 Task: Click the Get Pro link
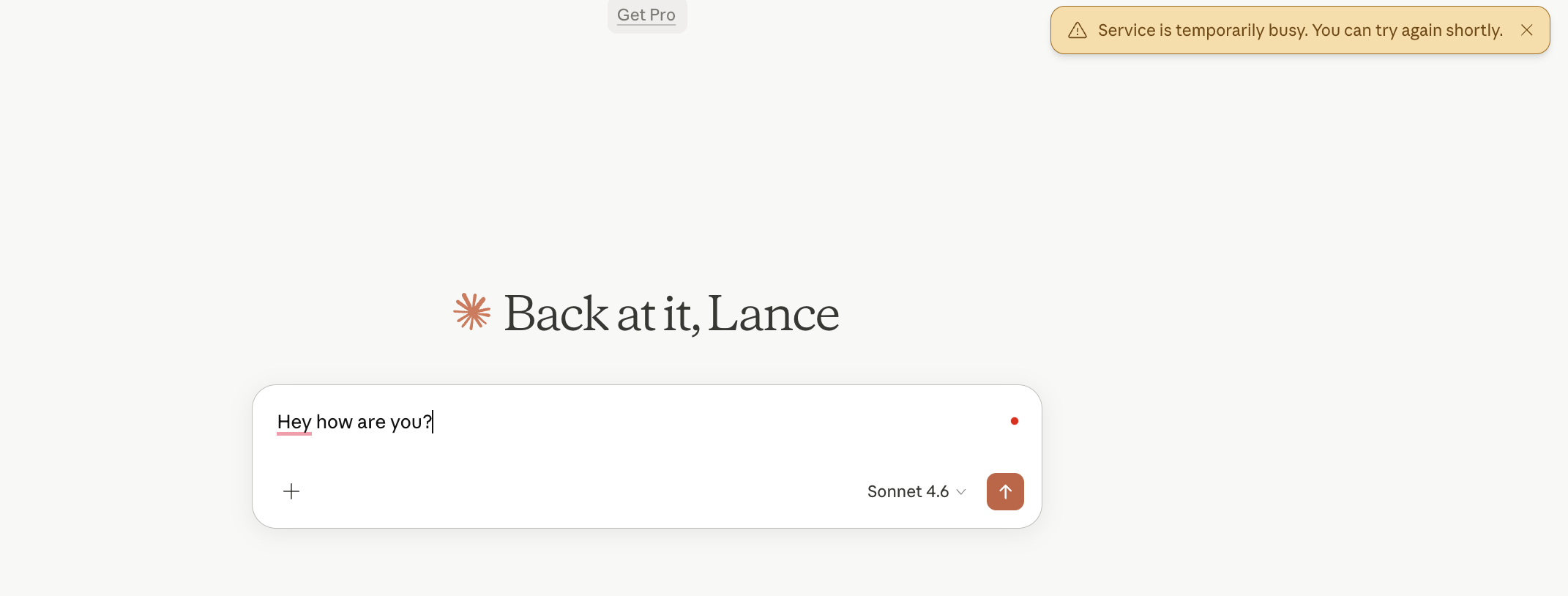click(x=646, y=15)
